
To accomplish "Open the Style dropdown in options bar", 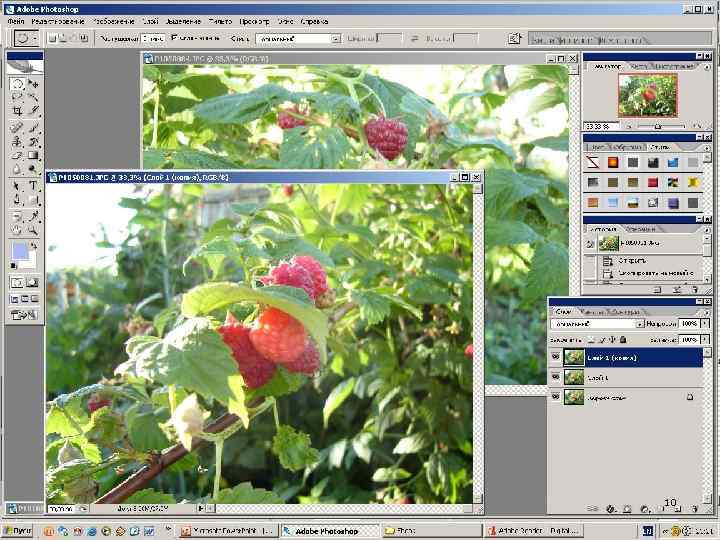I will click(336, 39).
